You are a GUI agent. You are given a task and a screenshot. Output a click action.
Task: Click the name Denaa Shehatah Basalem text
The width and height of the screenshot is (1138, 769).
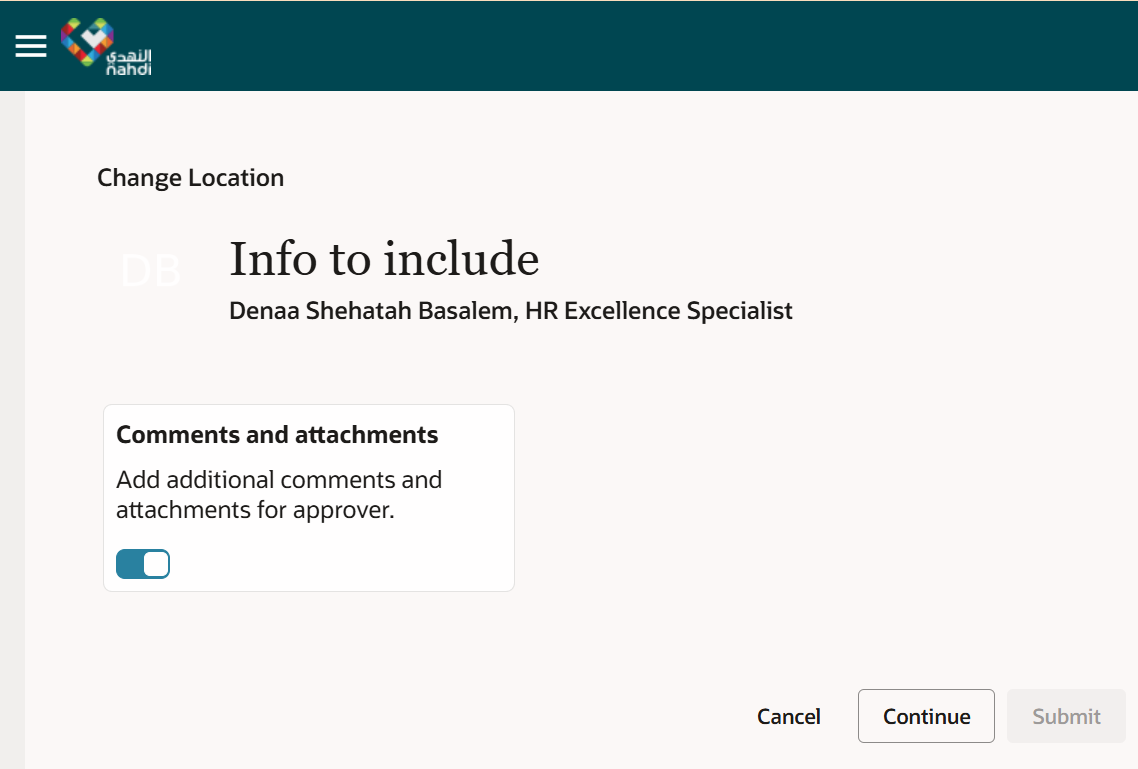pyautogui.click(x=371, y=311)
